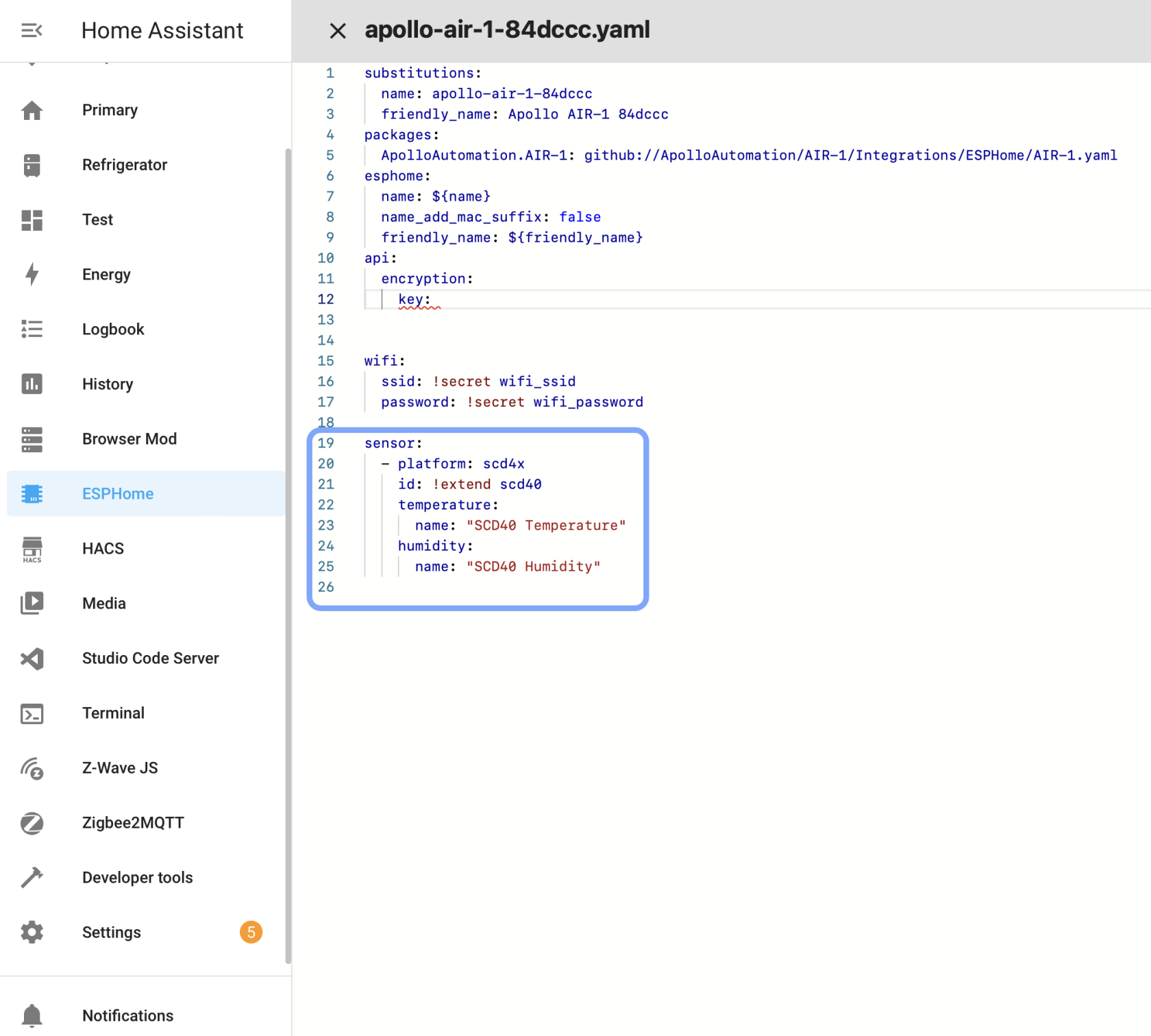Open Studio Code Server label
The width and height of the screenshot is (1151, 1036).
pyautogui.click(x=151, y=658)
